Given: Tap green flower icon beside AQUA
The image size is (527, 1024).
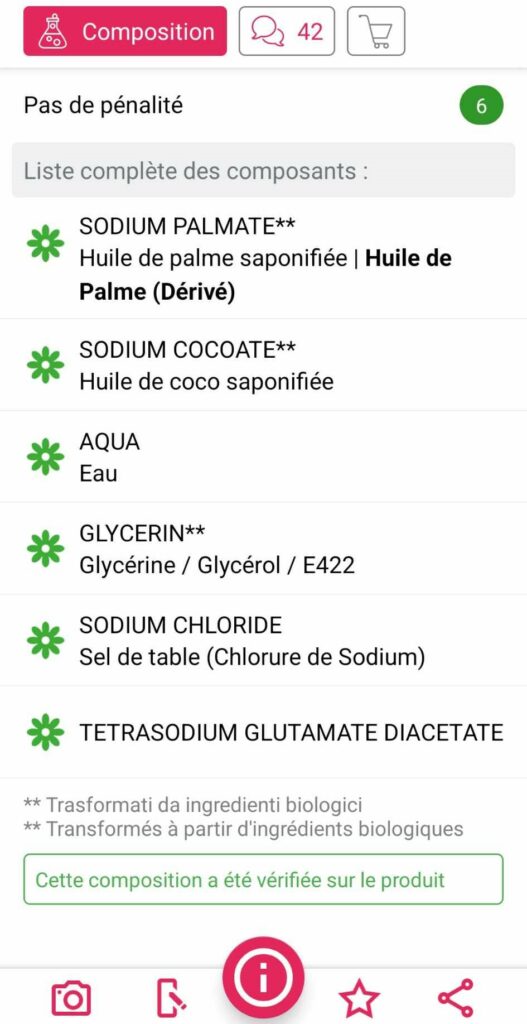Looking at the screenshot, I should pos(46,456).
